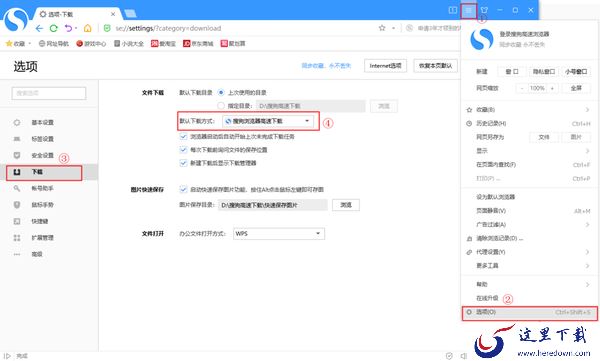Screen dimensions: 600x361
Task: Click the bookmark star in address bar
Action: click(382, 28)
